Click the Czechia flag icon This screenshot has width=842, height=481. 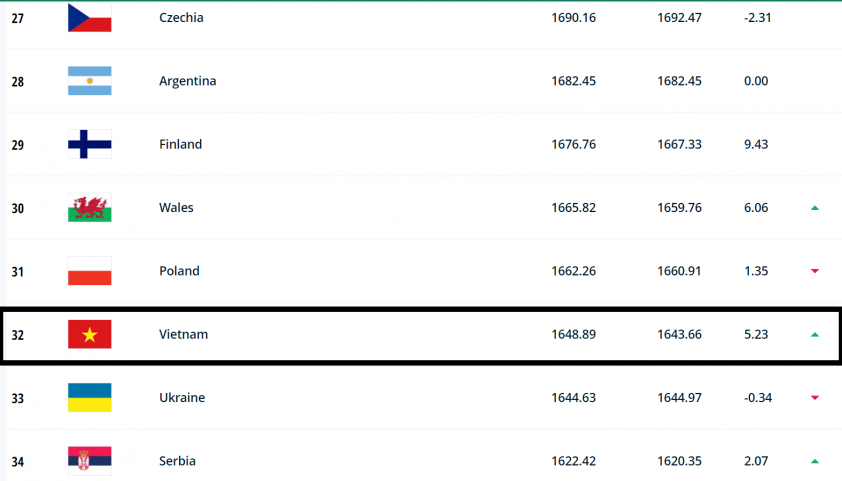[90, 17]
